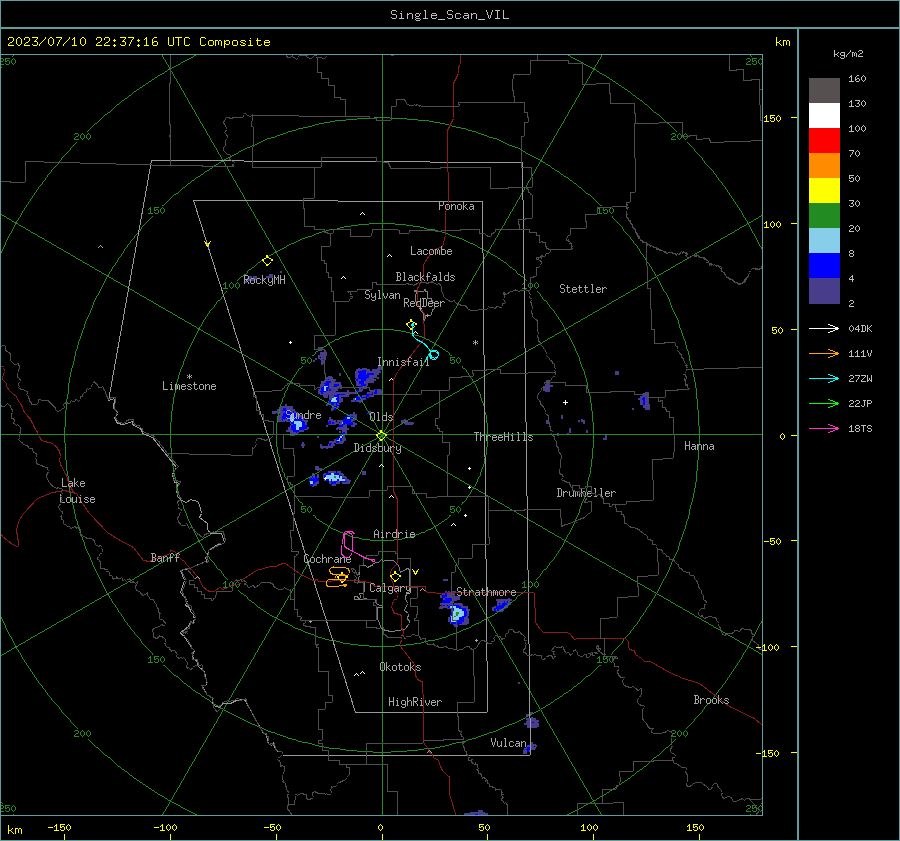Select the white 100-130 legend swatch

tap(824, 116)
